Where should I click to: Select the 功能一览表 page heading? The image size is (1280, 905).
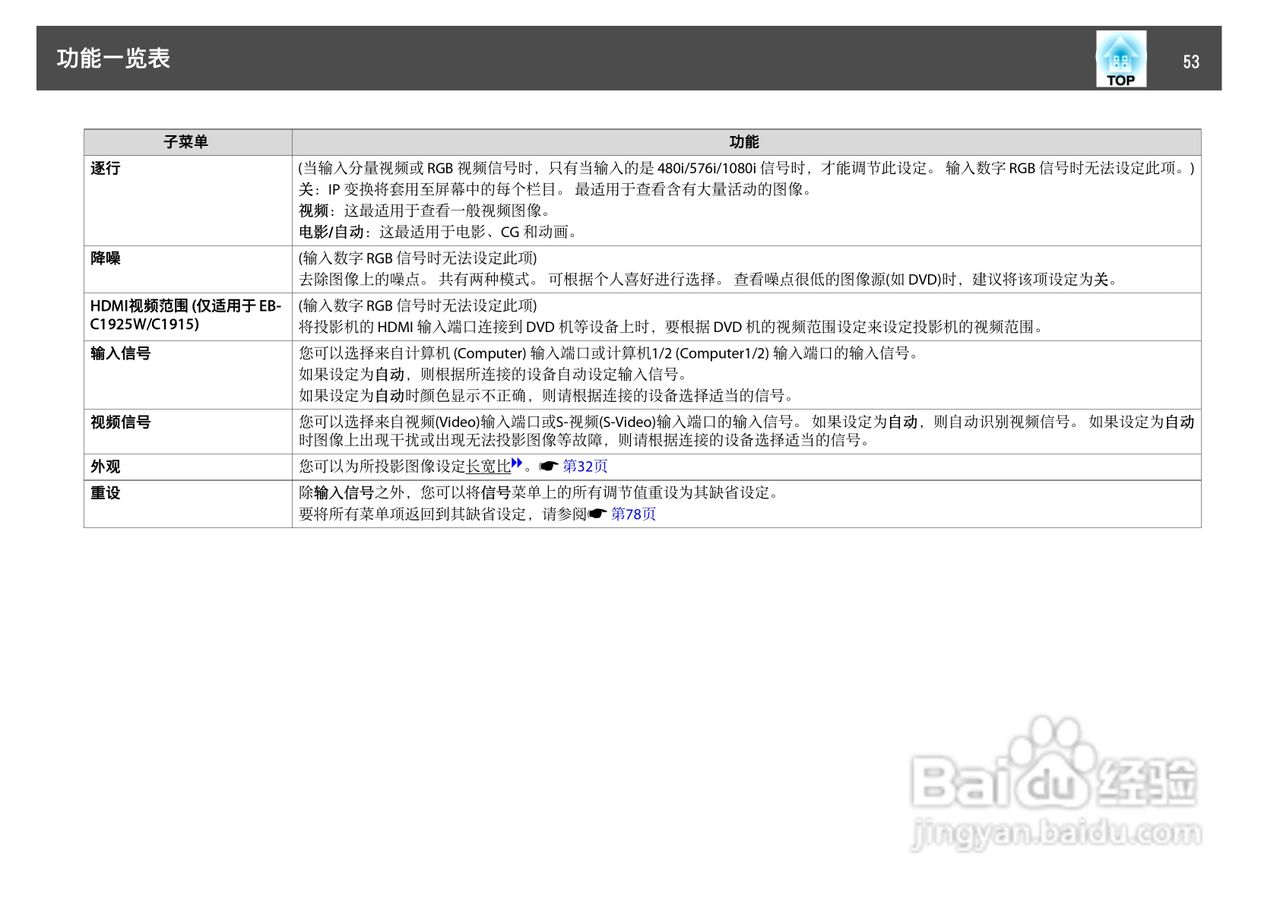(x=113, y=58)
